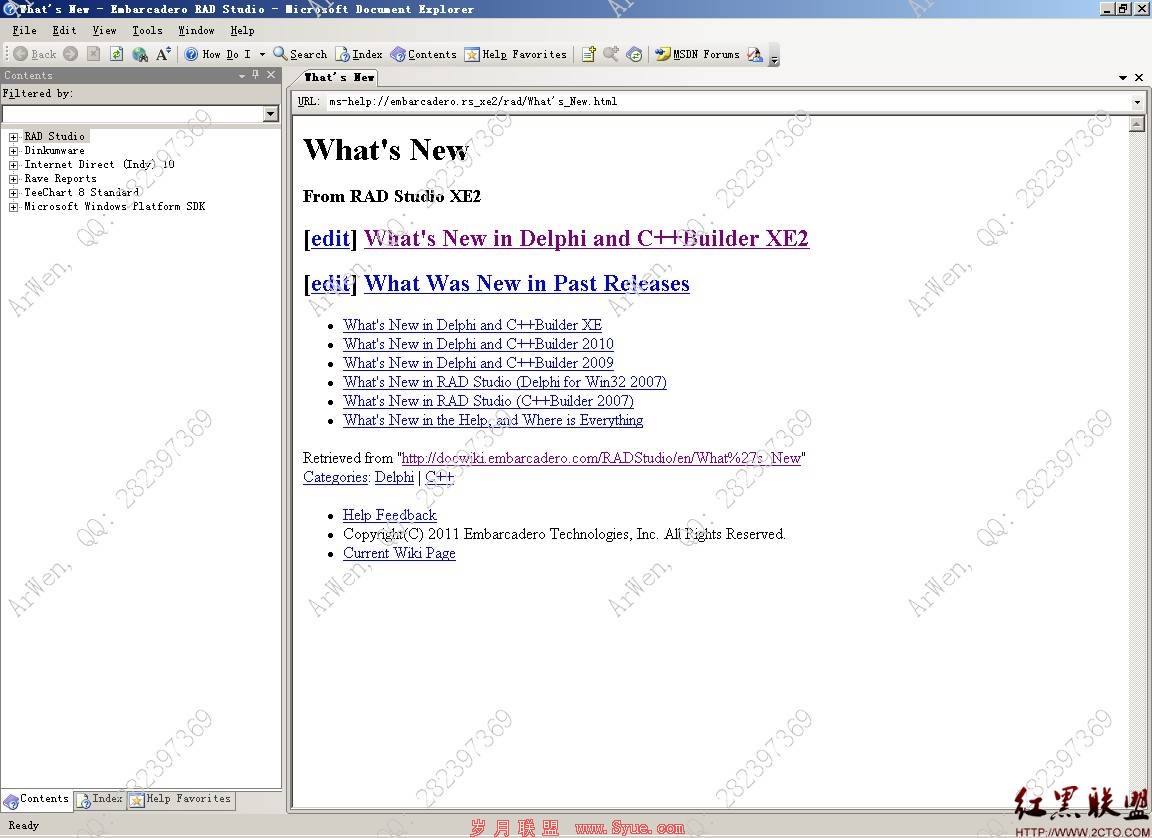This screenshot has height=838, width=1152.
Task: Toggle auto-hide pin on Contents panel
Action: click(x=256, y=74)
